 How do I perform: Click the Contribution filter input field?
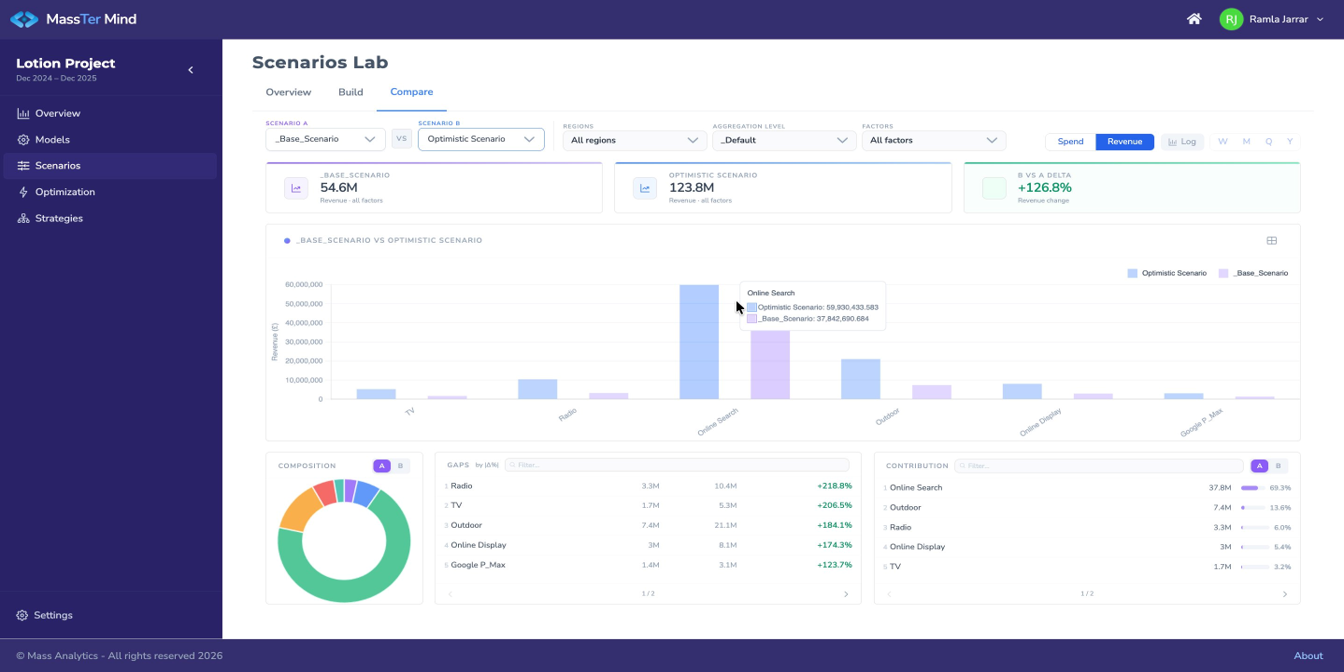coord(1098,466)
